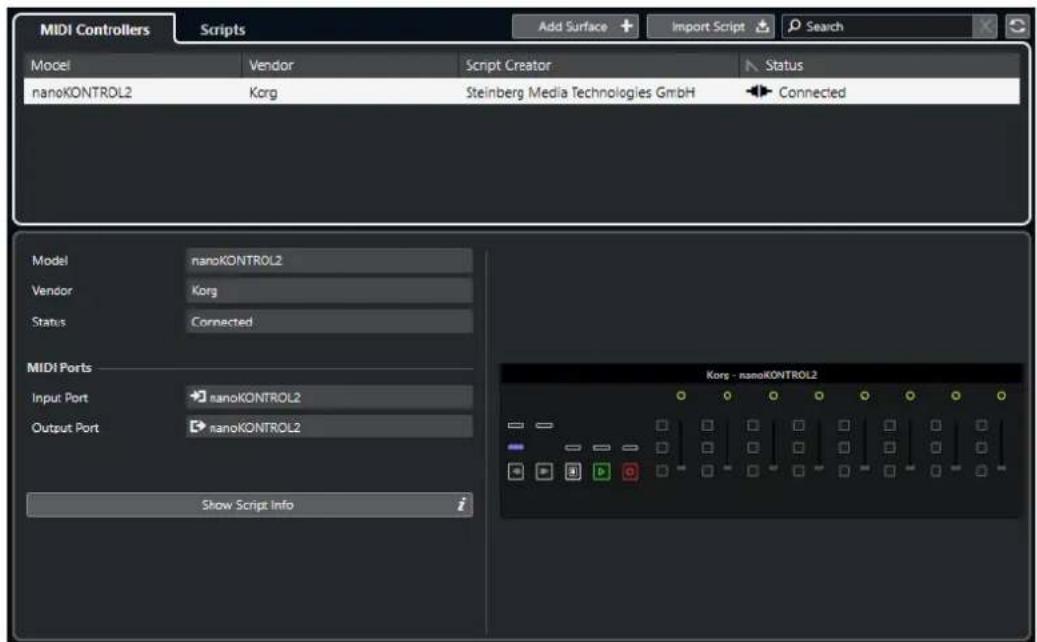Click the last channel's green knob
The image size is (1037, 642).
(x=1001, y=395)
